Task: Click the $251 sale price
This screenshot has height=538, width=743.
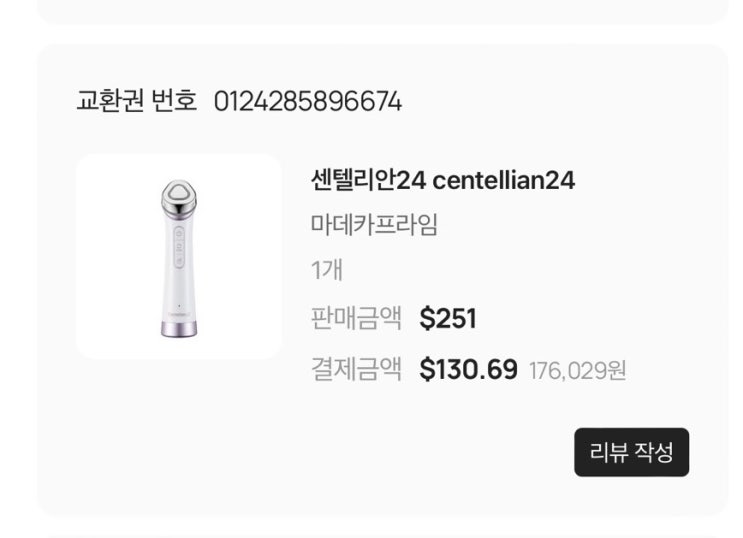Action: tap(448, 319)
